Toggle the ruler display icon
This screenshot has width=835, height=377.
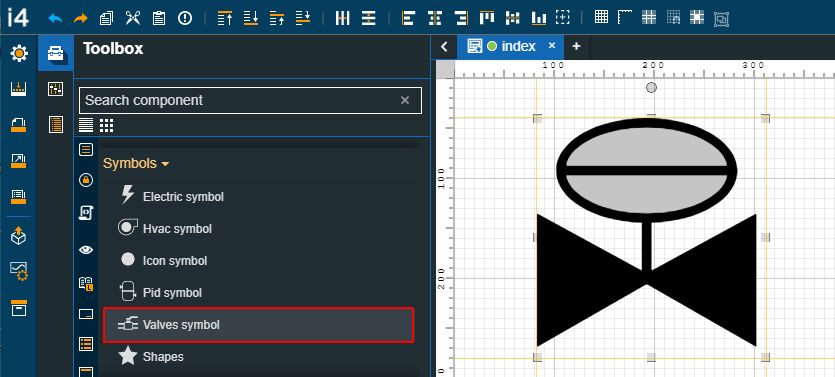pos(625,17)
